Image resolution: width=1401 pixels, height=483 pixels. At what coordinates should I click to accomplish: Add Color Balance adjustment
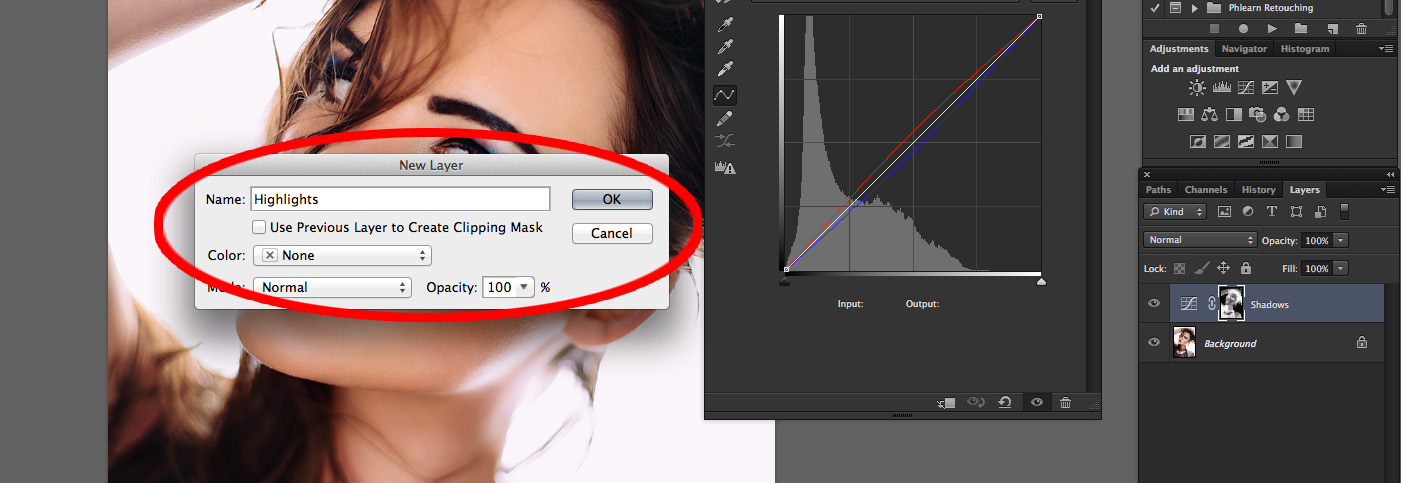click(1210, 115)
